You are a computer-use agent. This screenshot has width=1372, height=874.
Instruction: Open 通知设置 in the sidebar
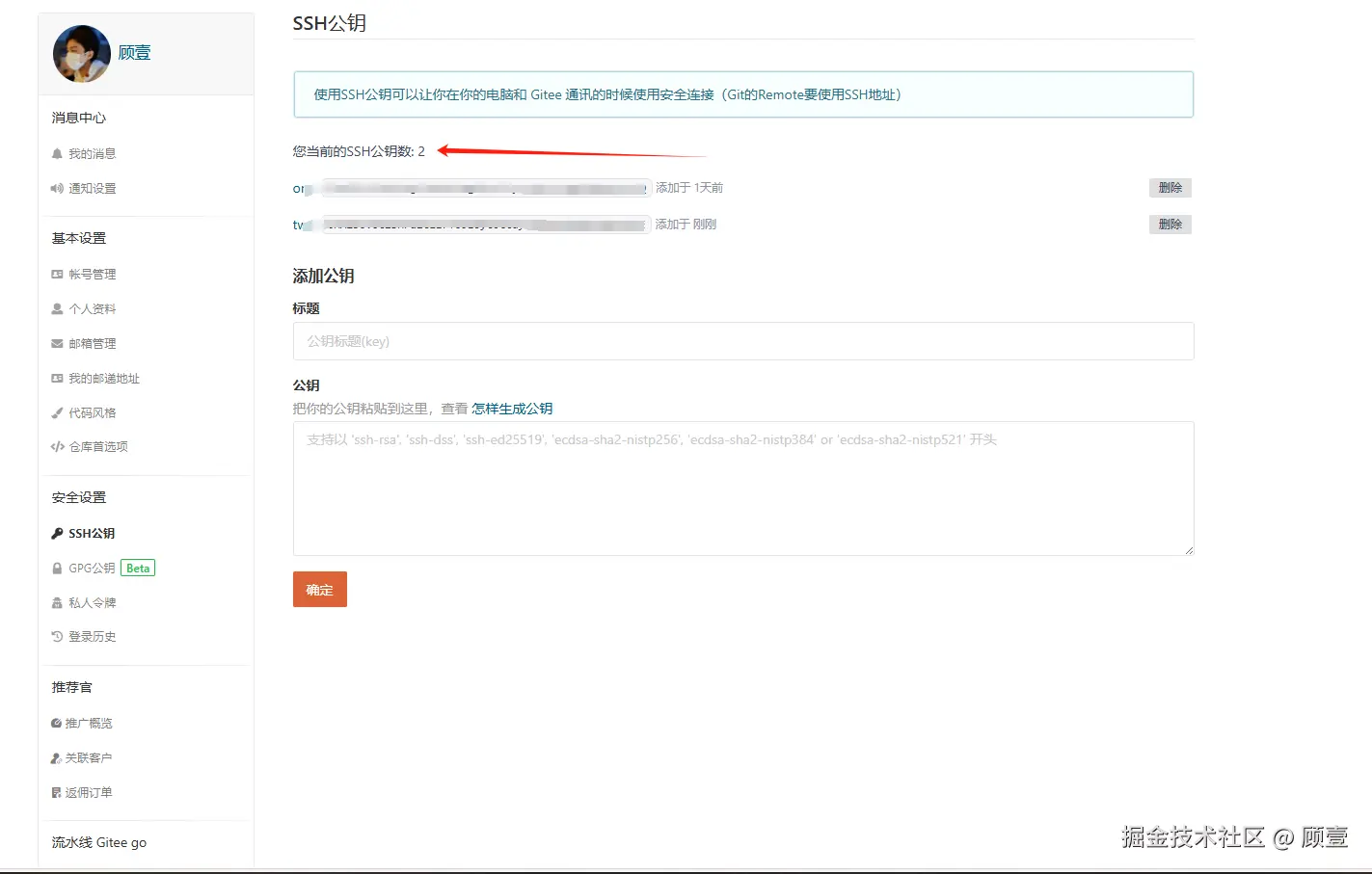point(92,189)
